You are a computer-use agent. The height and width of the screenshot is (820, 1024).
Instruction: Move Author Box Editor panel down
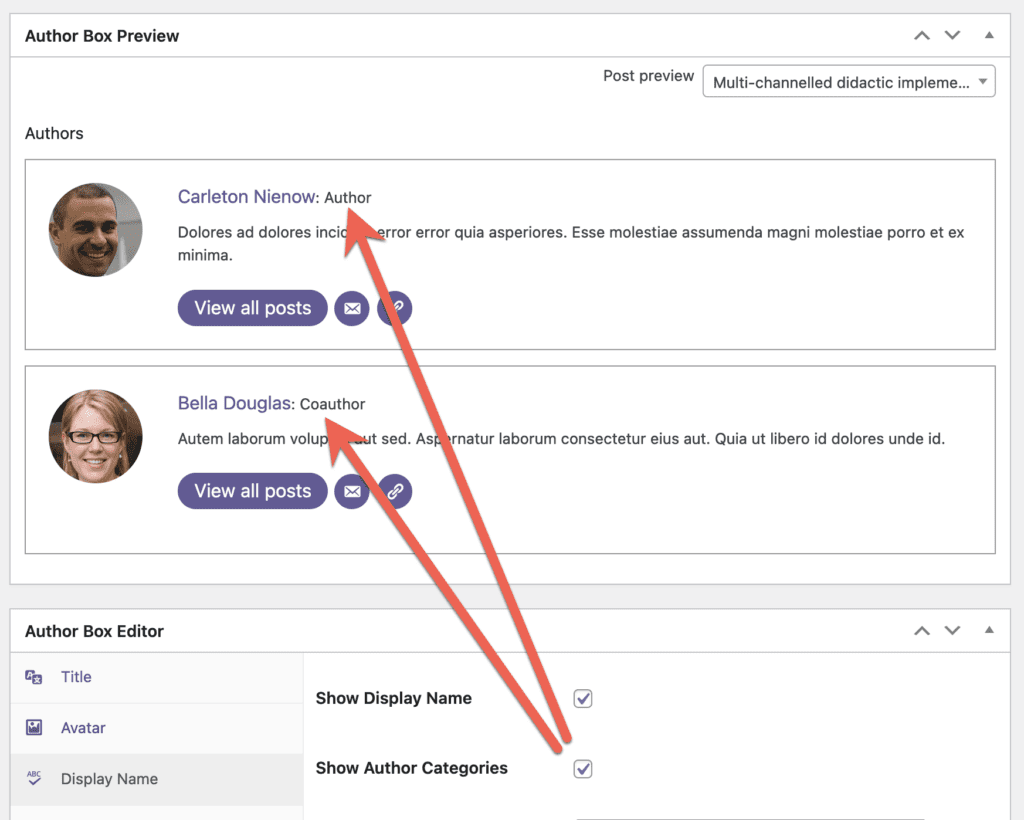[x=952, y=631]
